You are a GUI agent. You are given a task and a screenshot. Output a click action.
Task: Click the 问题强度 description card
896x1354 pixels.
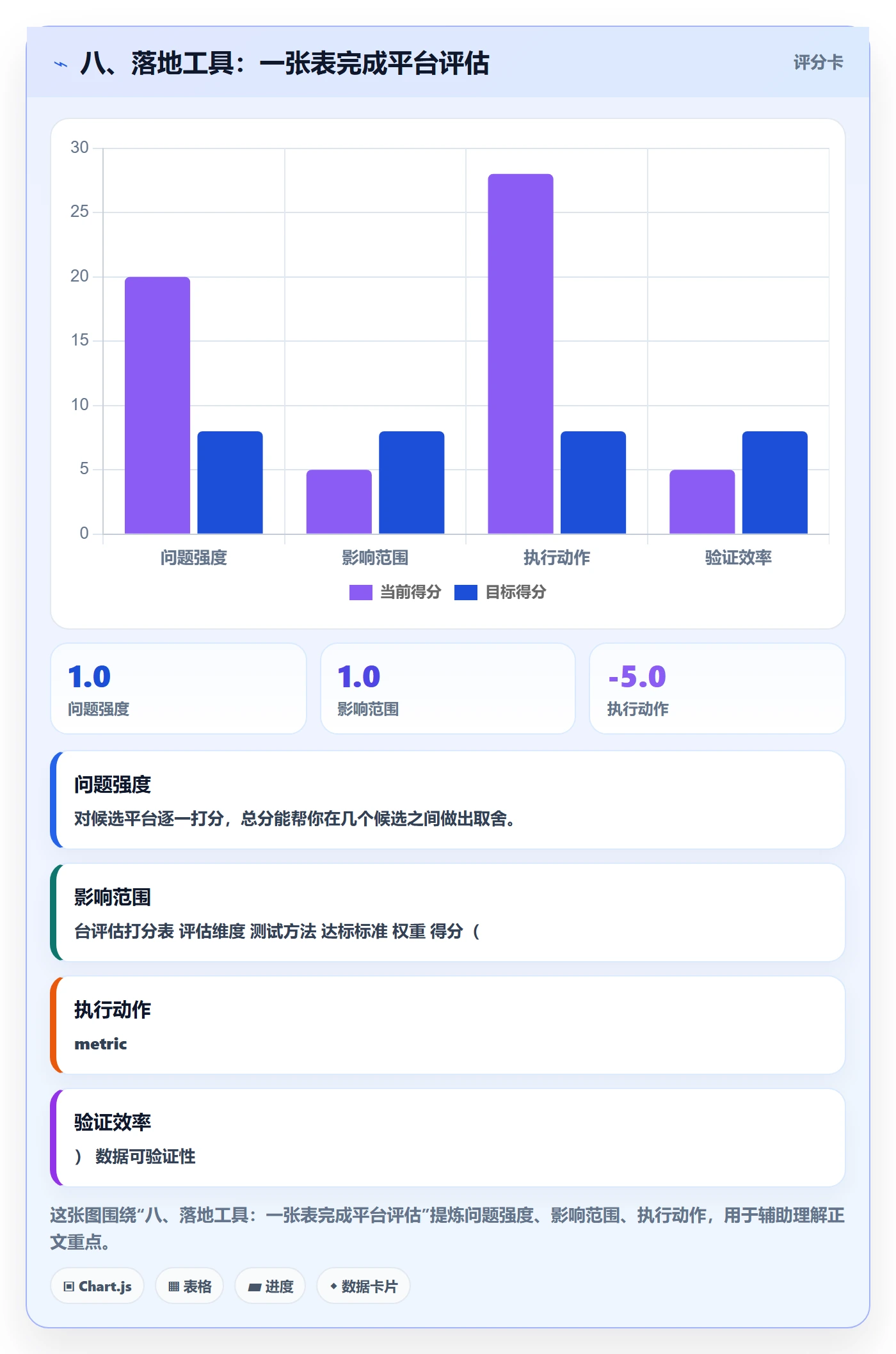pos(448,800)
